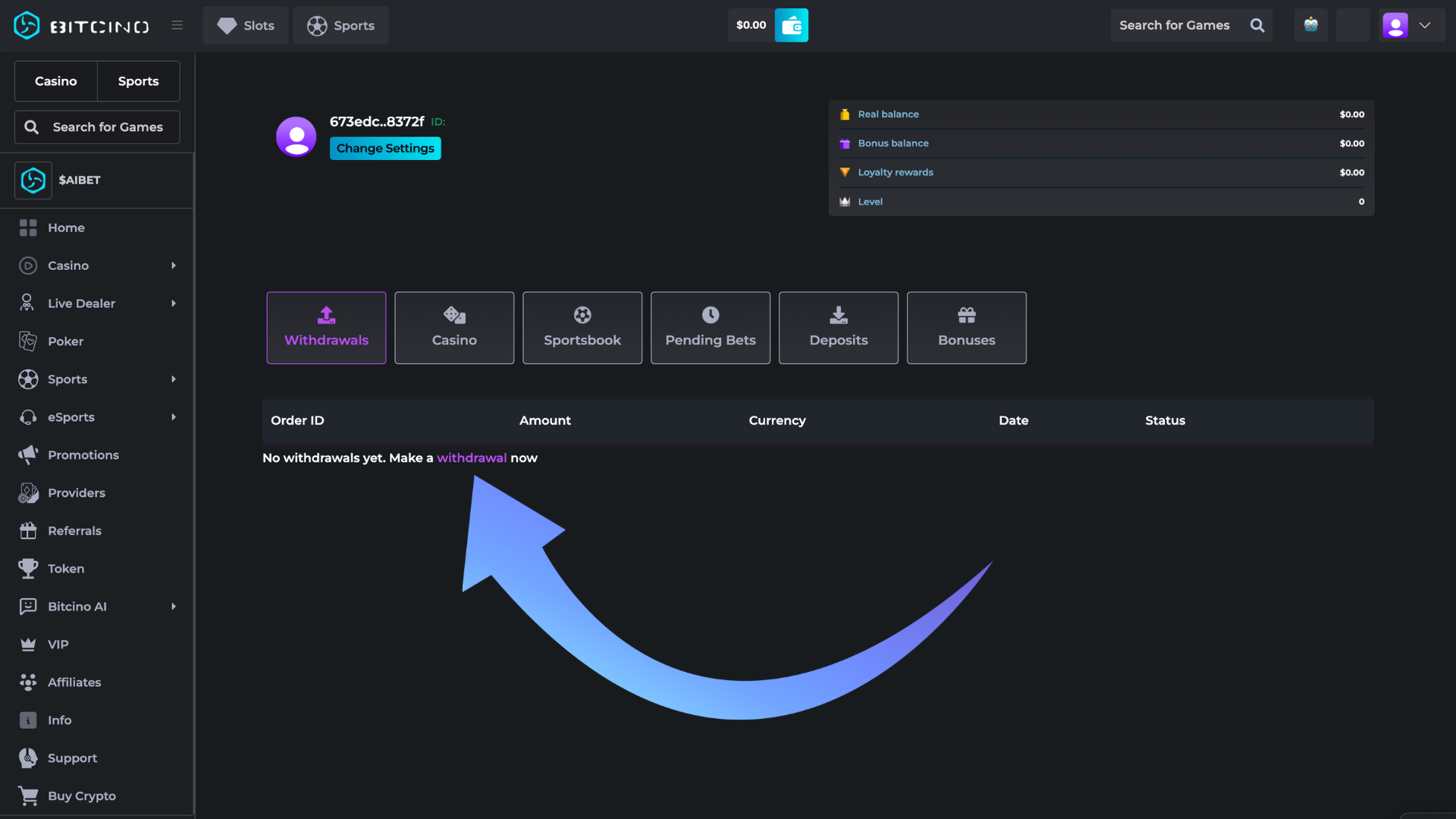Expand the Bitcino AI submenu arrow
Viewport: 1456px width, 819px height.
pyautogui.click(x=174, y=607)
